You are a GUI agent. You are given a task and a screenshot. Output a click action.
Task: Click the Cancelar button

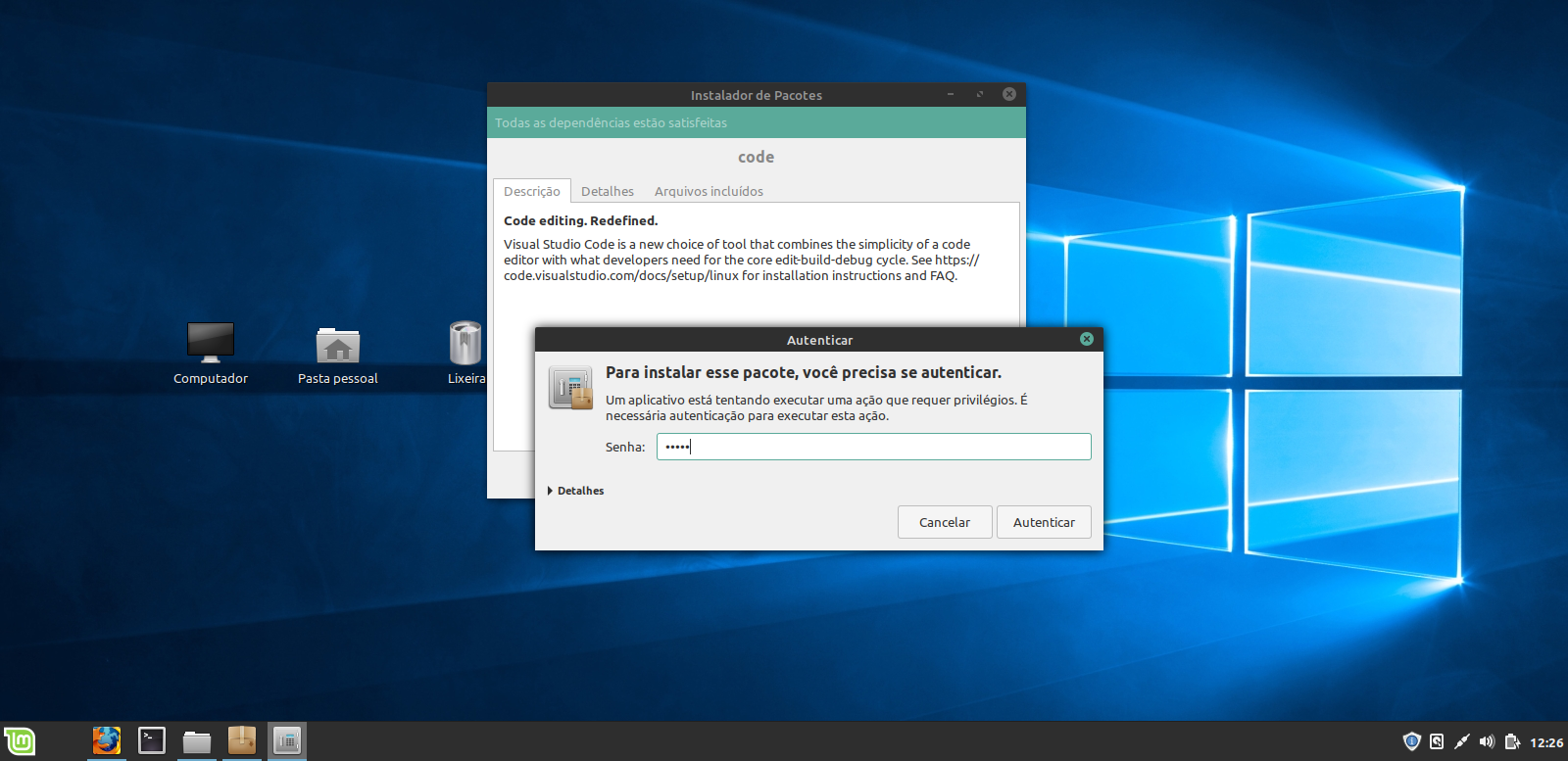pyautogui.click(x=945, y=522)
